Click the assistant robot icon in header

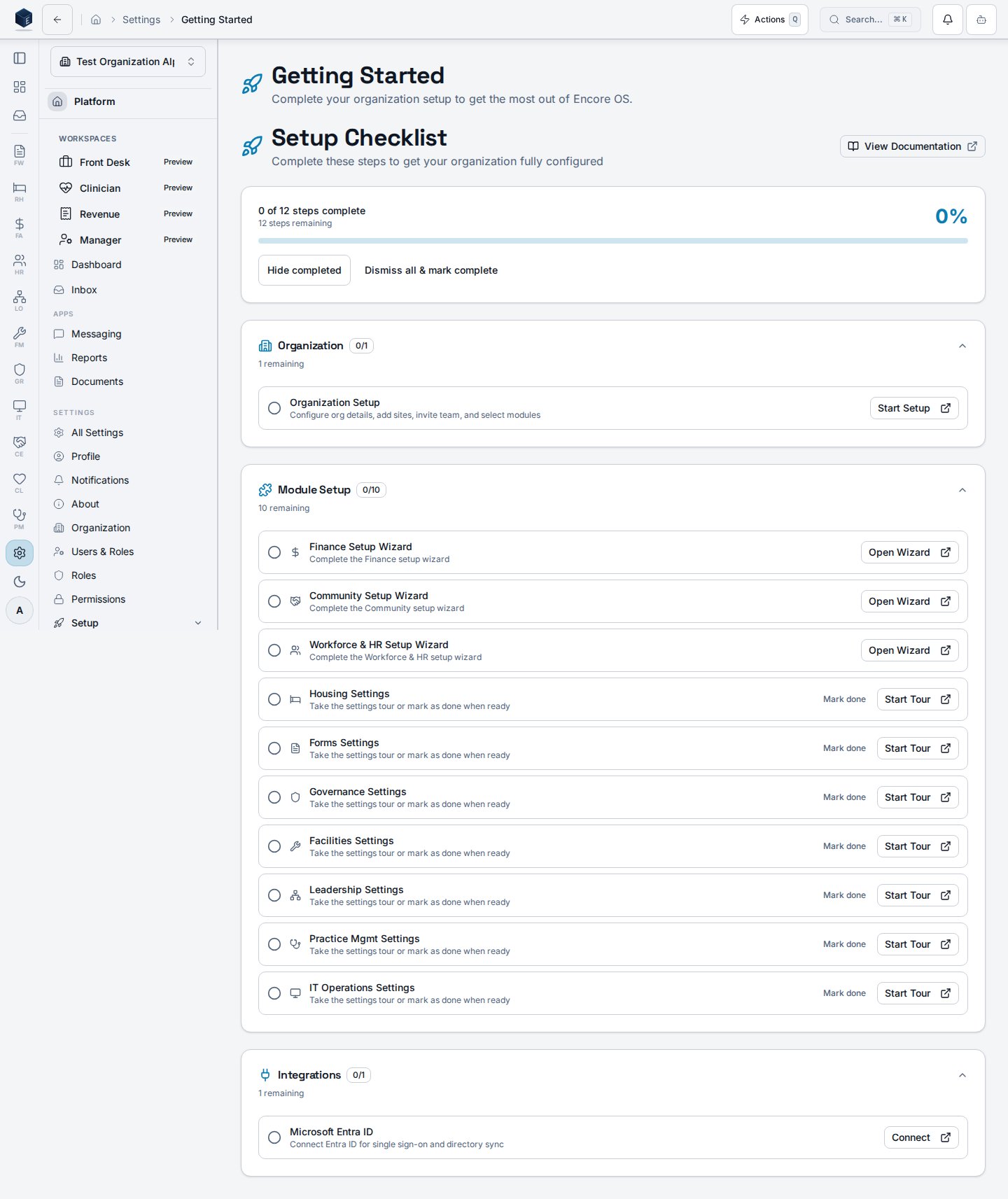pyautogui.click(x=981, y=20)
